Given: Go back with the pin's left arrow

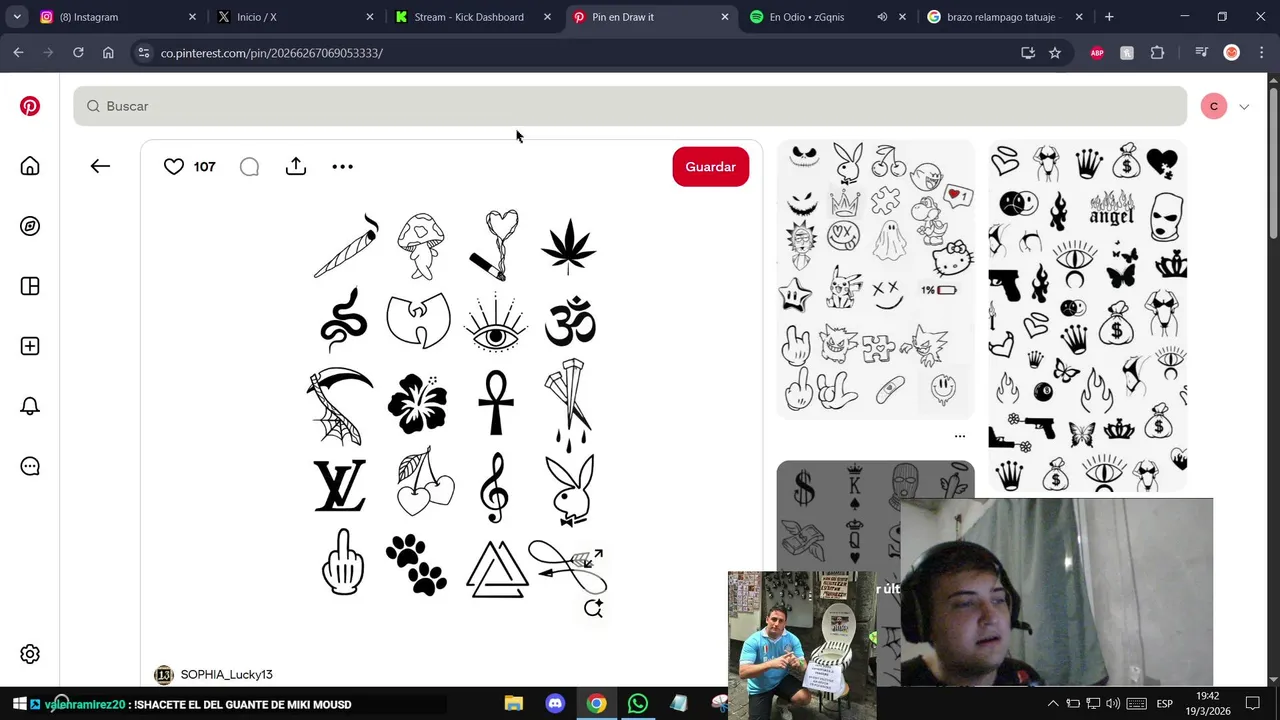Looking at the screenshot, I should [100, 166].
